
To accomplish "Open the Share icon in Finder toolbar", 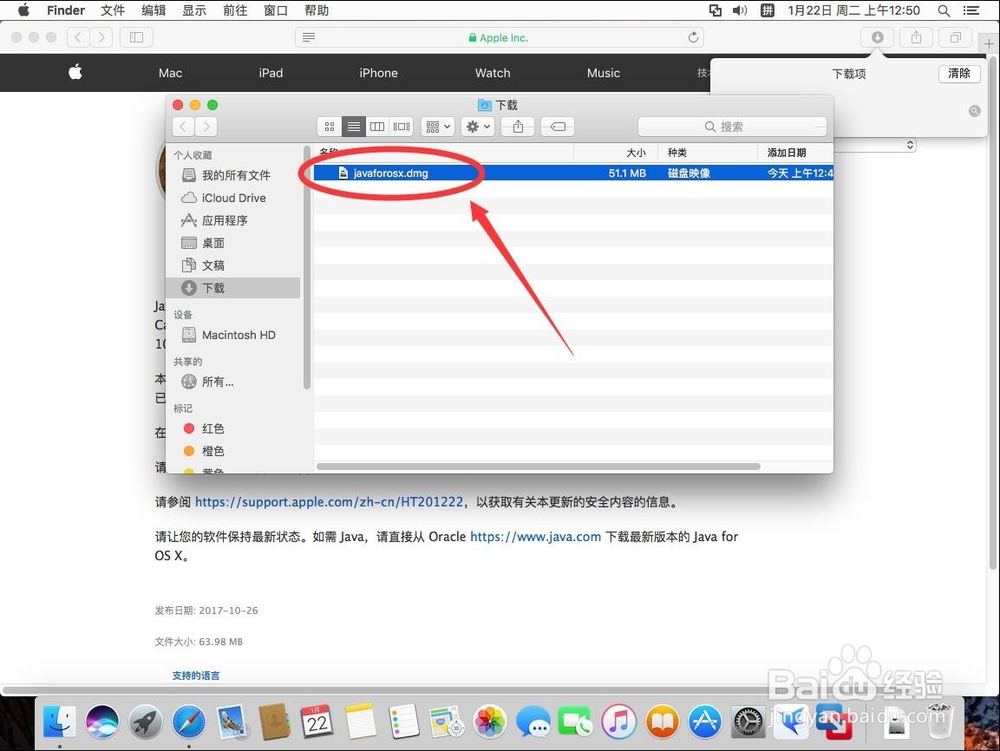I will click(x=517, y=126).
